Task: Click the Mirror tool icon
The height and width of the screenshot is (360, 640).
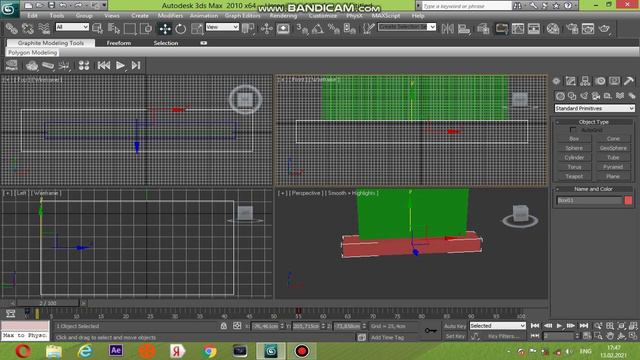Action: [x=448, y=29]
